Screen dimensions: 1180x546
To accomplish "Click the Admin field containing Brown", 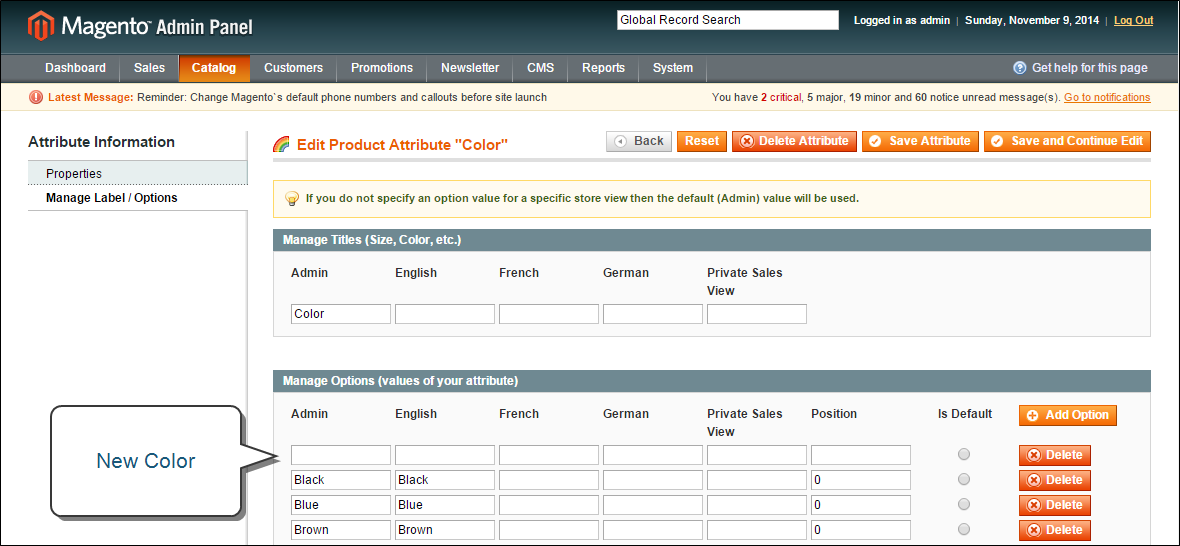I will 341,529.
